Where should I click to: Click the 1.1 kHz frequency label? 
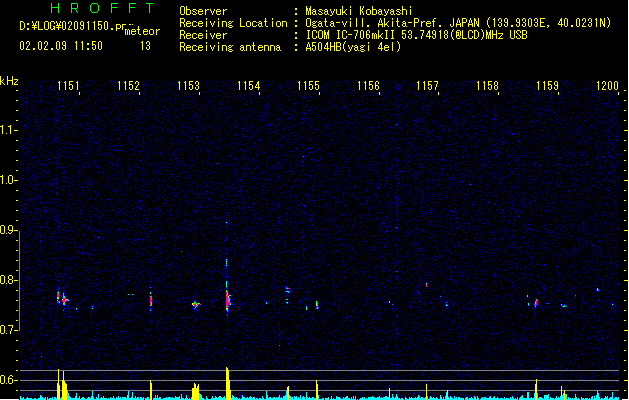click(8, 130)
